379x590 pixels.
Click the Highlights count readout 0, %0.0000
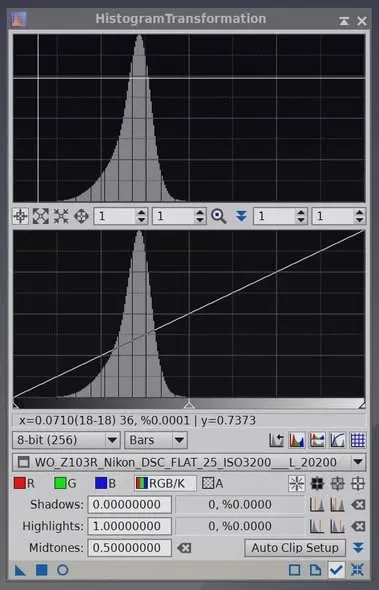pyautogui.click(x=240, y=526)
